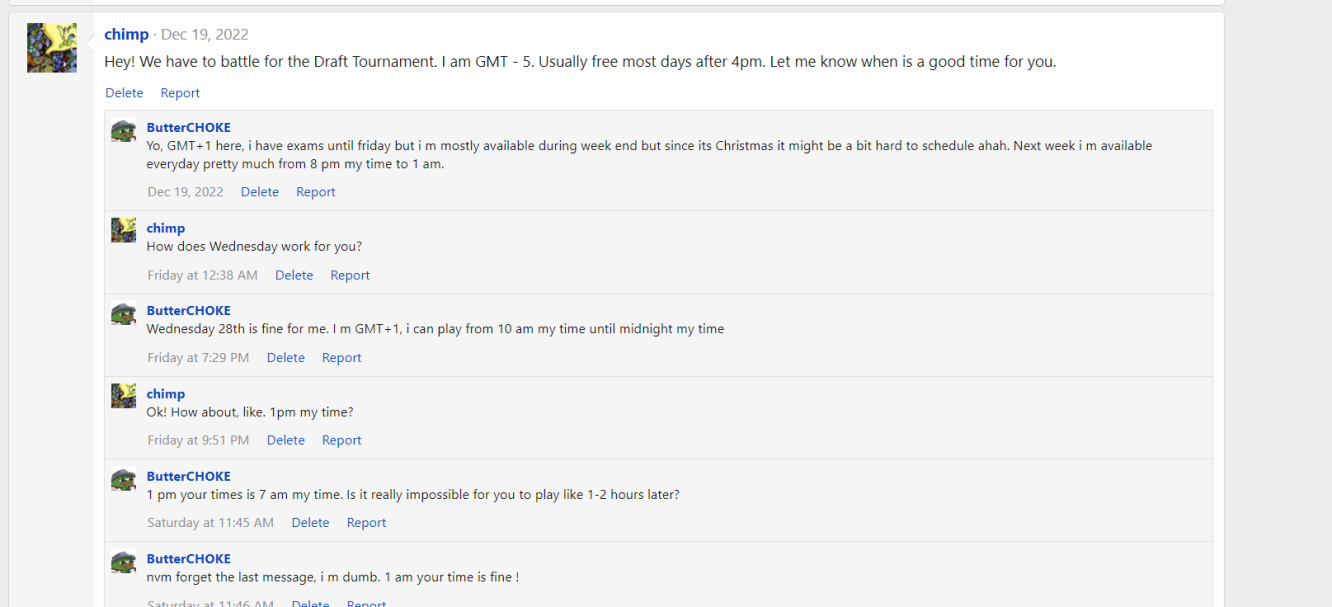The width and height of the screenshot is (1332, 607).
Task: Report the comment posted Friday at 7:29 PM
Action: point(341,358)
